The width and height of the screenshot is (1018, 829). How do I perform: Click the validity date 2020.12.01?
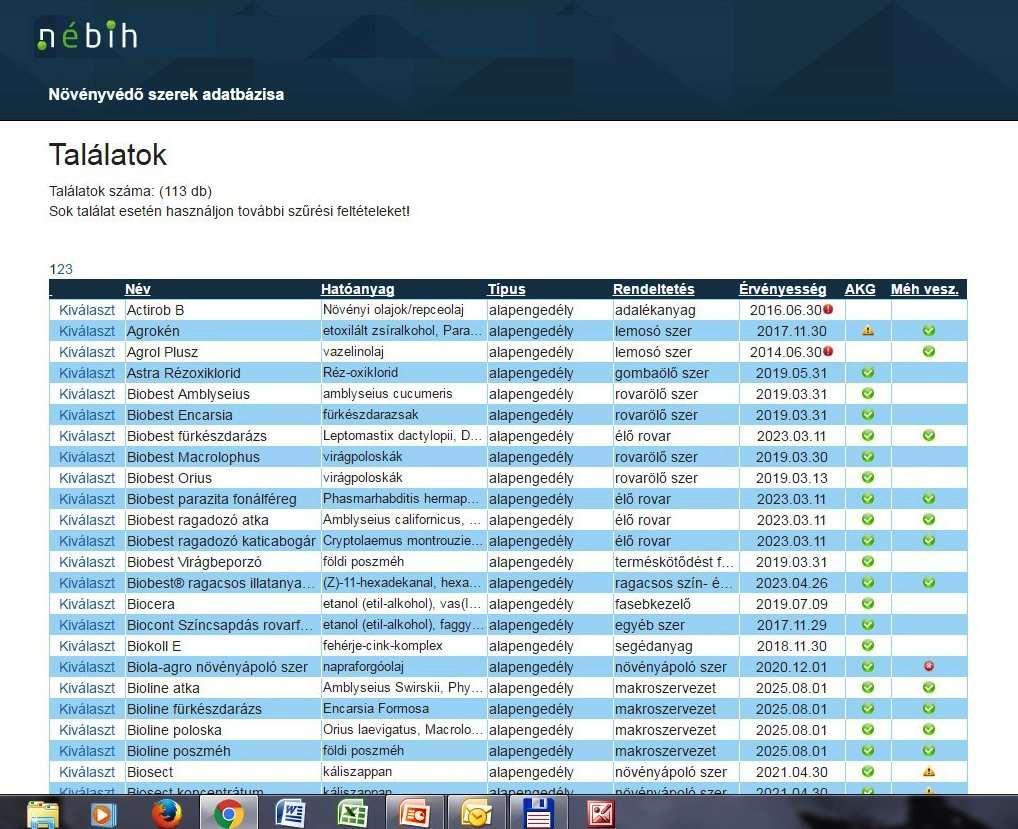click(x=791, y=667)
